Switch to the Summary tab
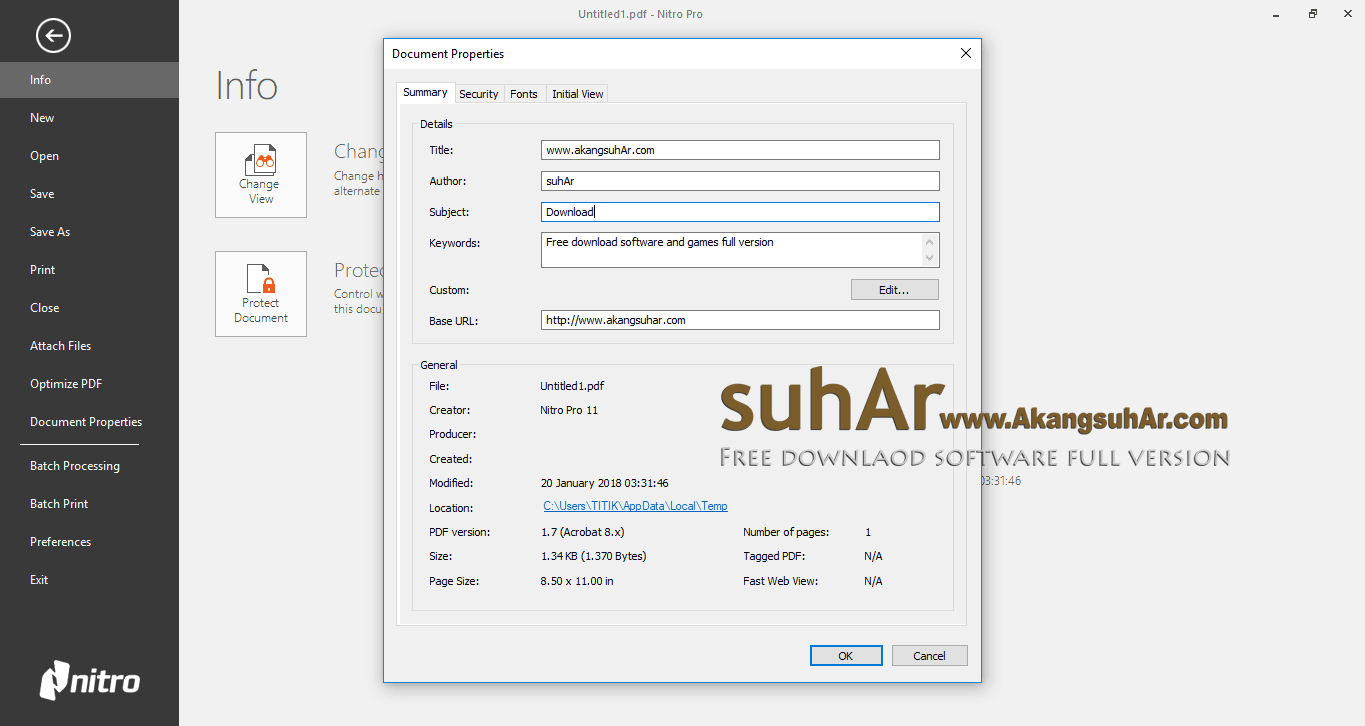 pos(425,92)
